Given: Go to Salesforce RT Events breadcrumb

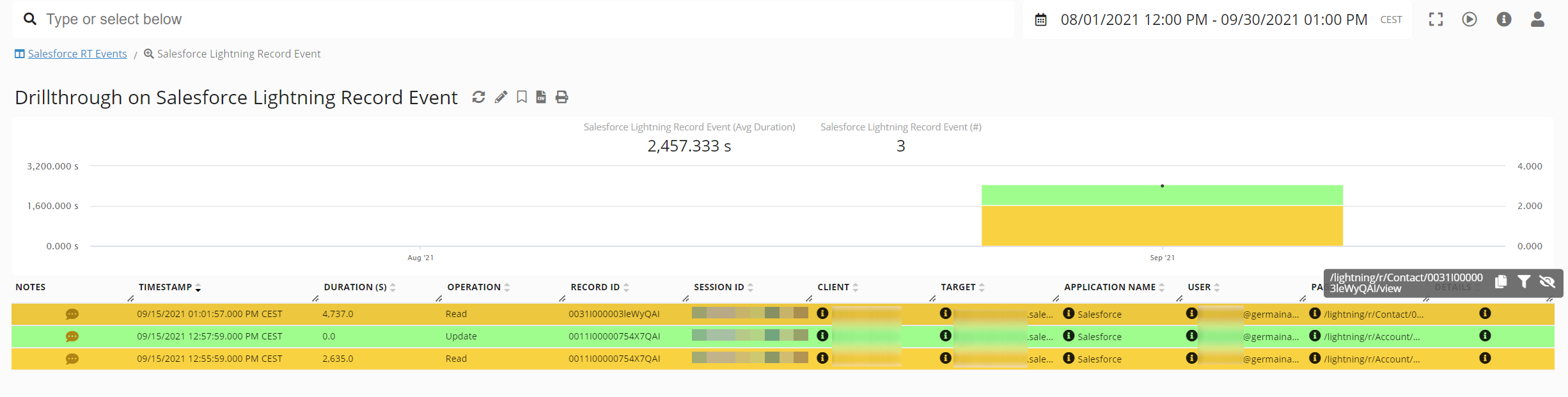Looking at the screenshot, I should pyautogui.click(x=77, y=54).
